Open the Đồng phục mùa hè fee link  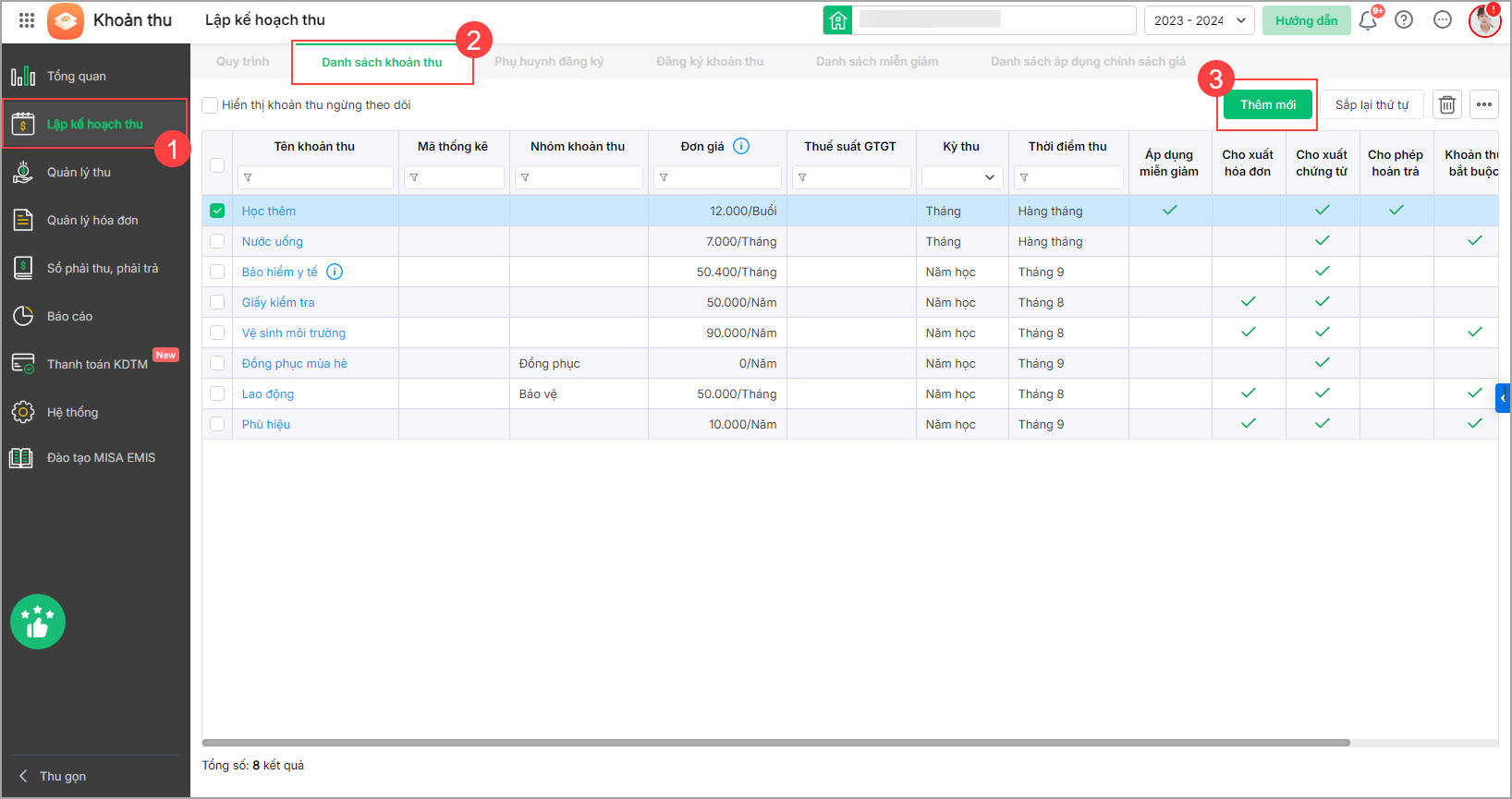(295, 363)
